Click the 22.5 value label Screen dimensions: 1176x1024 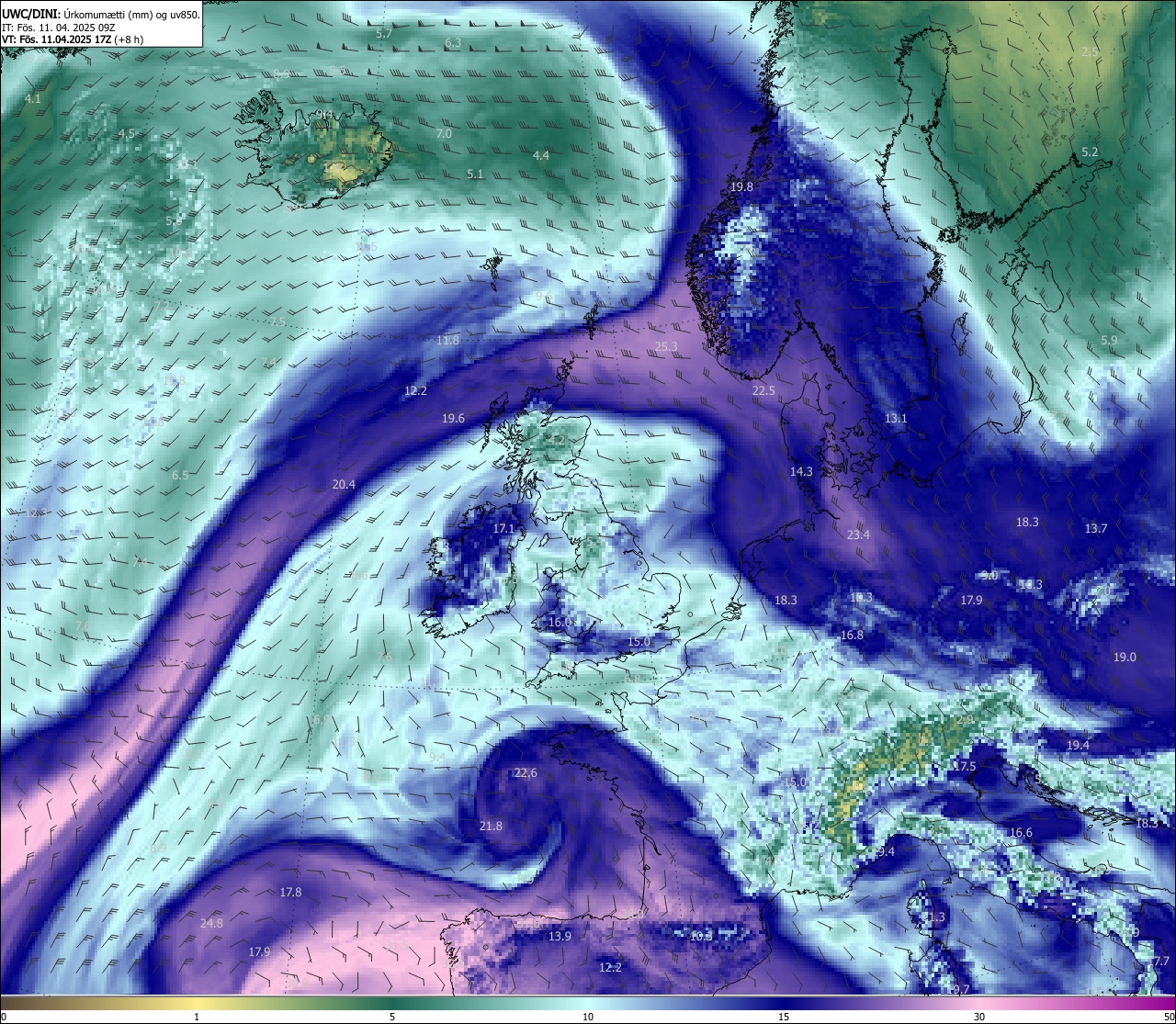763,390
